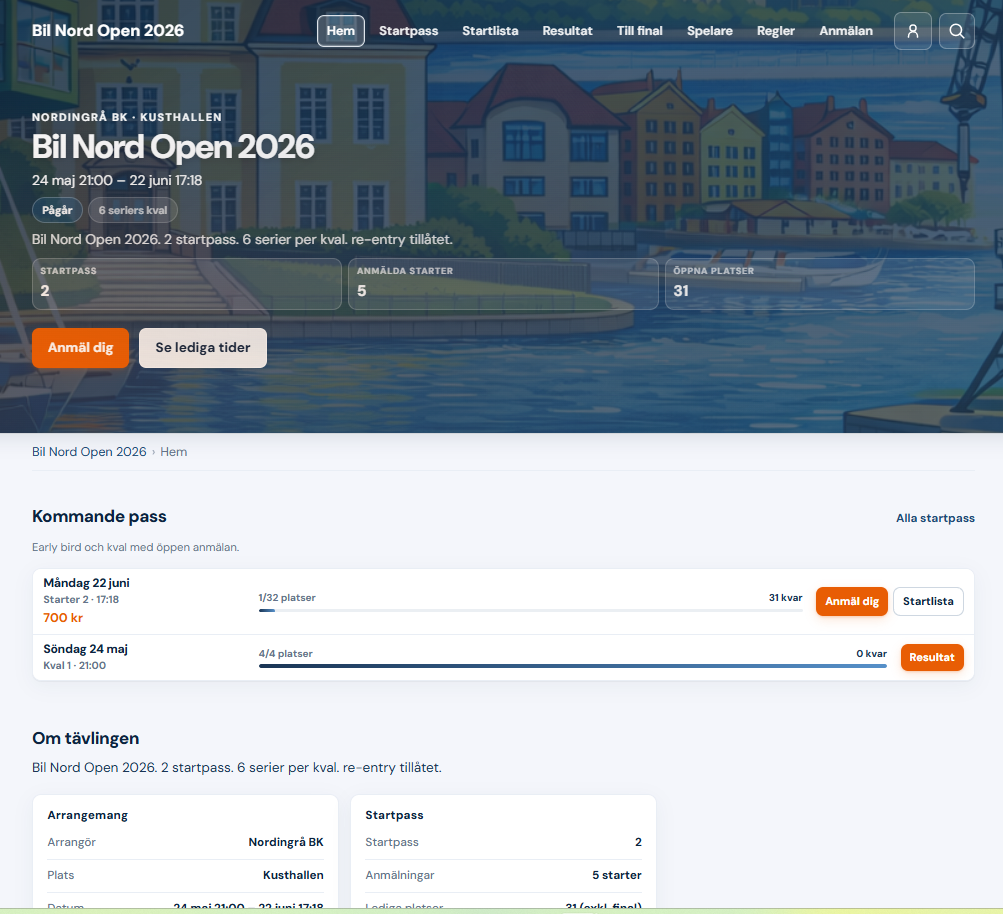Viewport: 1003px width, 914px height.
Task: Click the orange Anmäl dig hero button
Action: pyautogui.click(x=81, y=348)
